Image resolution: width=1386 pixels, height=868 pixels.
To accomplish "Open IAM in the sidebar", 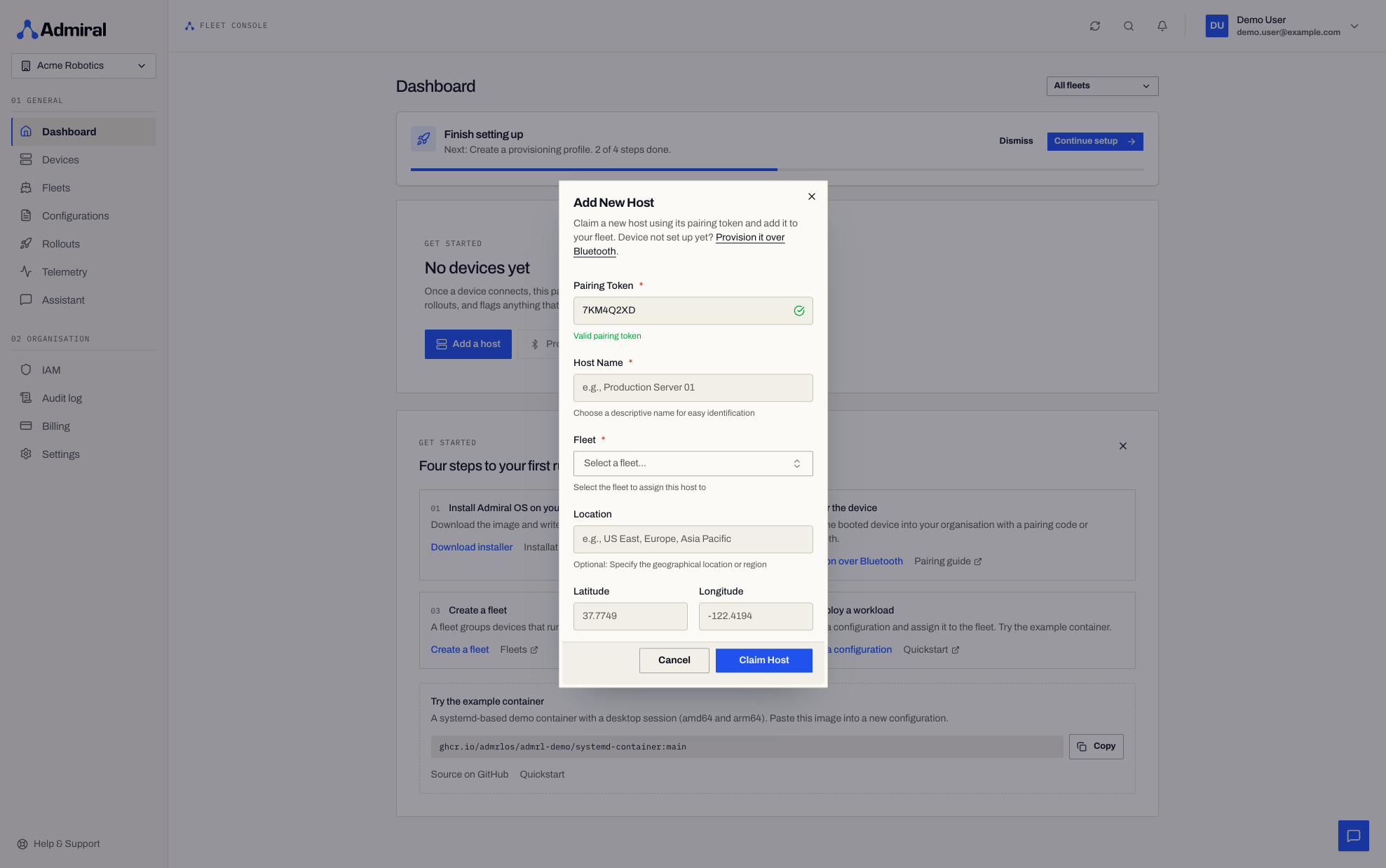I will (83, 370).
